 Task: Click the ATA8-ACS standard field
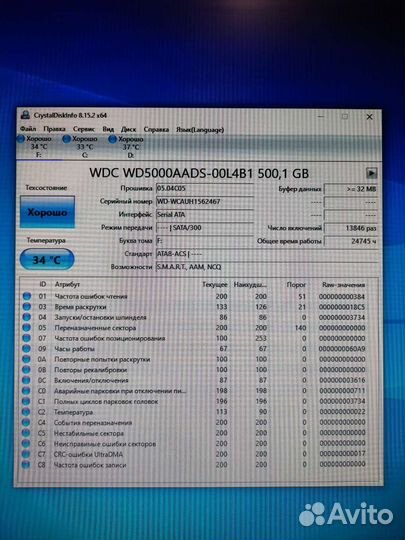[x=267, y=254]
